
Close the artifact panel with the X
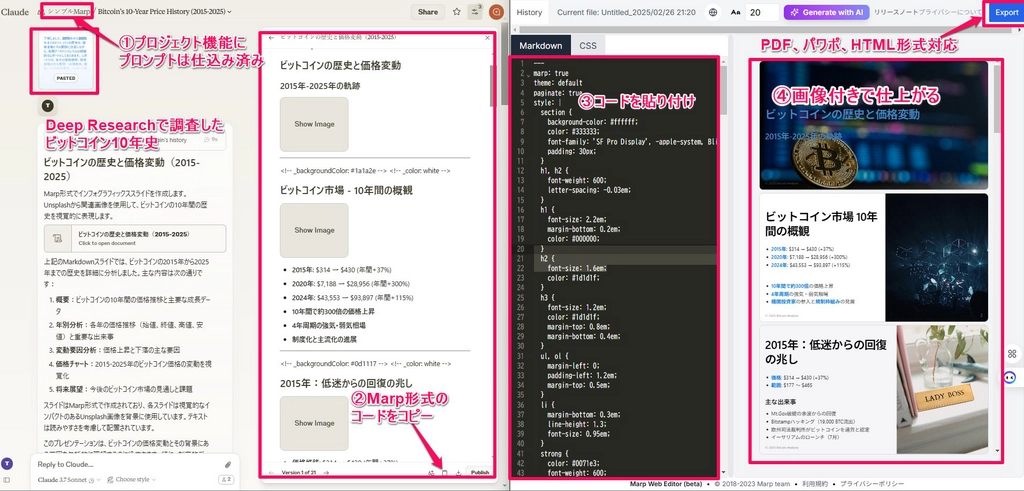point(487,38)
